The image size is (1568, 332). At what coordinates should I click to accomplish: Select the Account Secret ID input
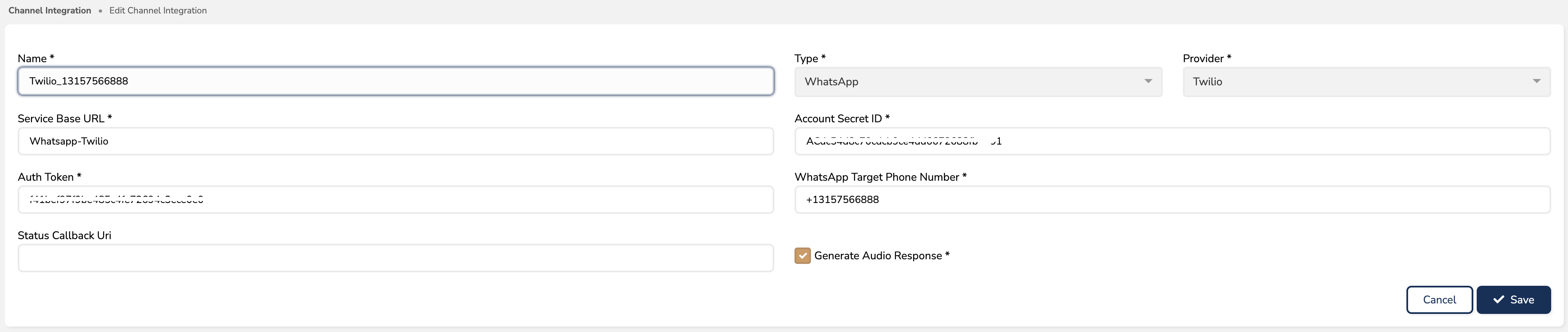pyautogui.click(x=1172, y=141)
